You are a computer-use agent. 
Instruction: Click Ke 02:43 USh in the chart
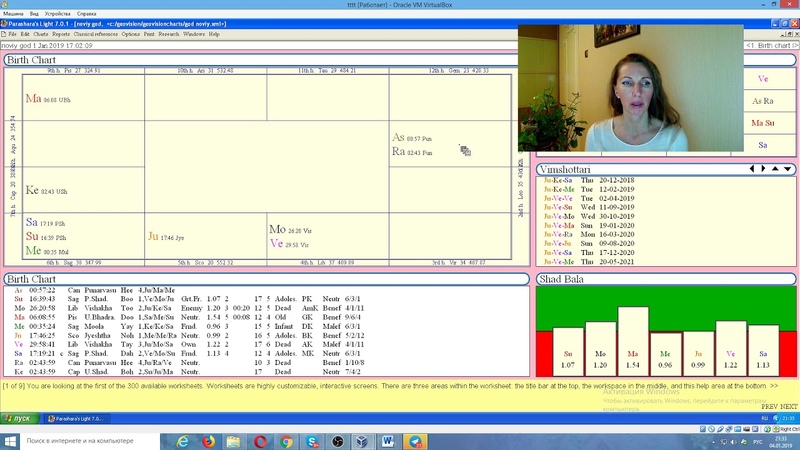(46, 190)
